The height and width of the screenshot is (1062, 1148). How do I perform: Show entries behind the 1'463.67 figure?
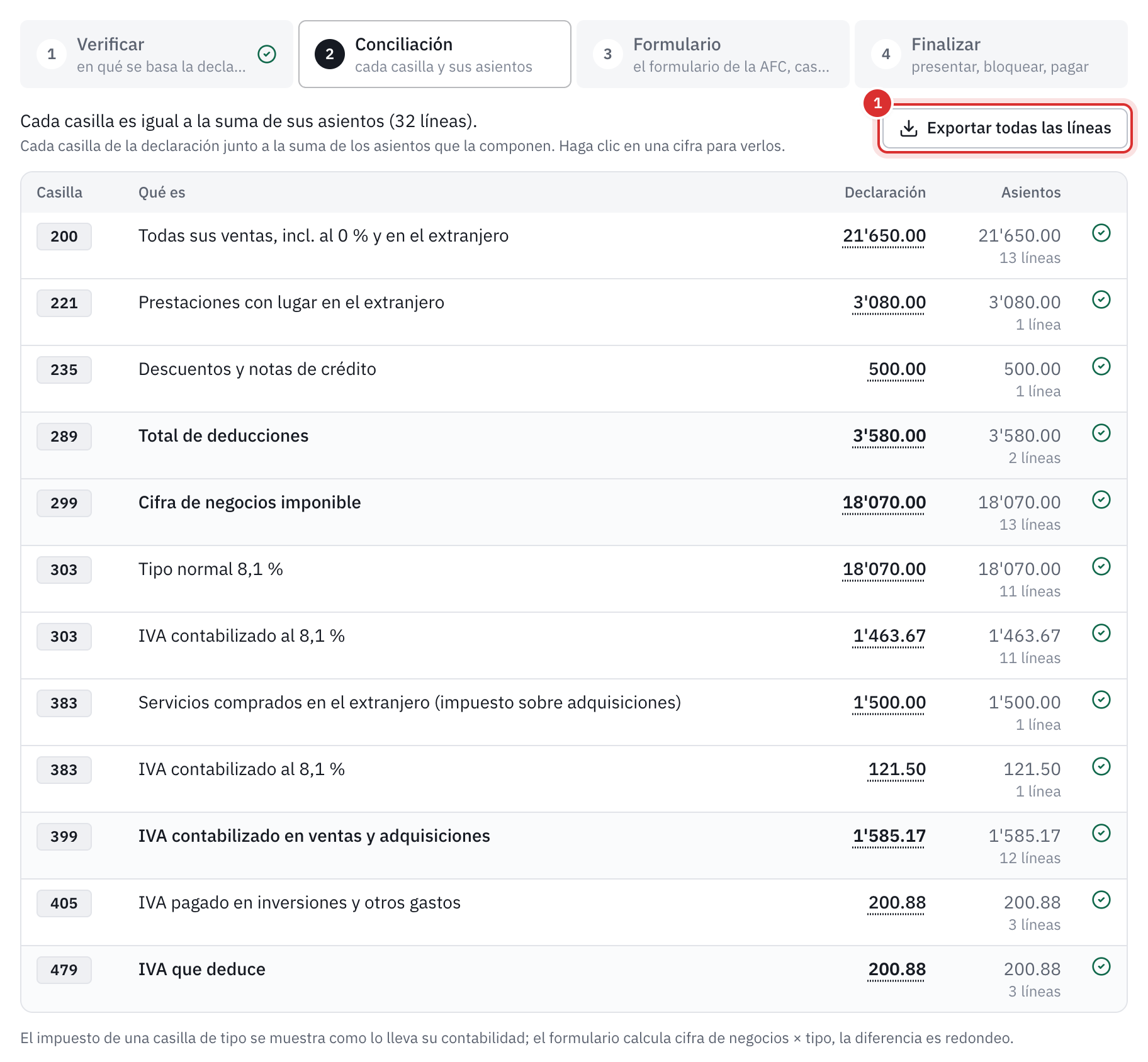tap(889, 636)
